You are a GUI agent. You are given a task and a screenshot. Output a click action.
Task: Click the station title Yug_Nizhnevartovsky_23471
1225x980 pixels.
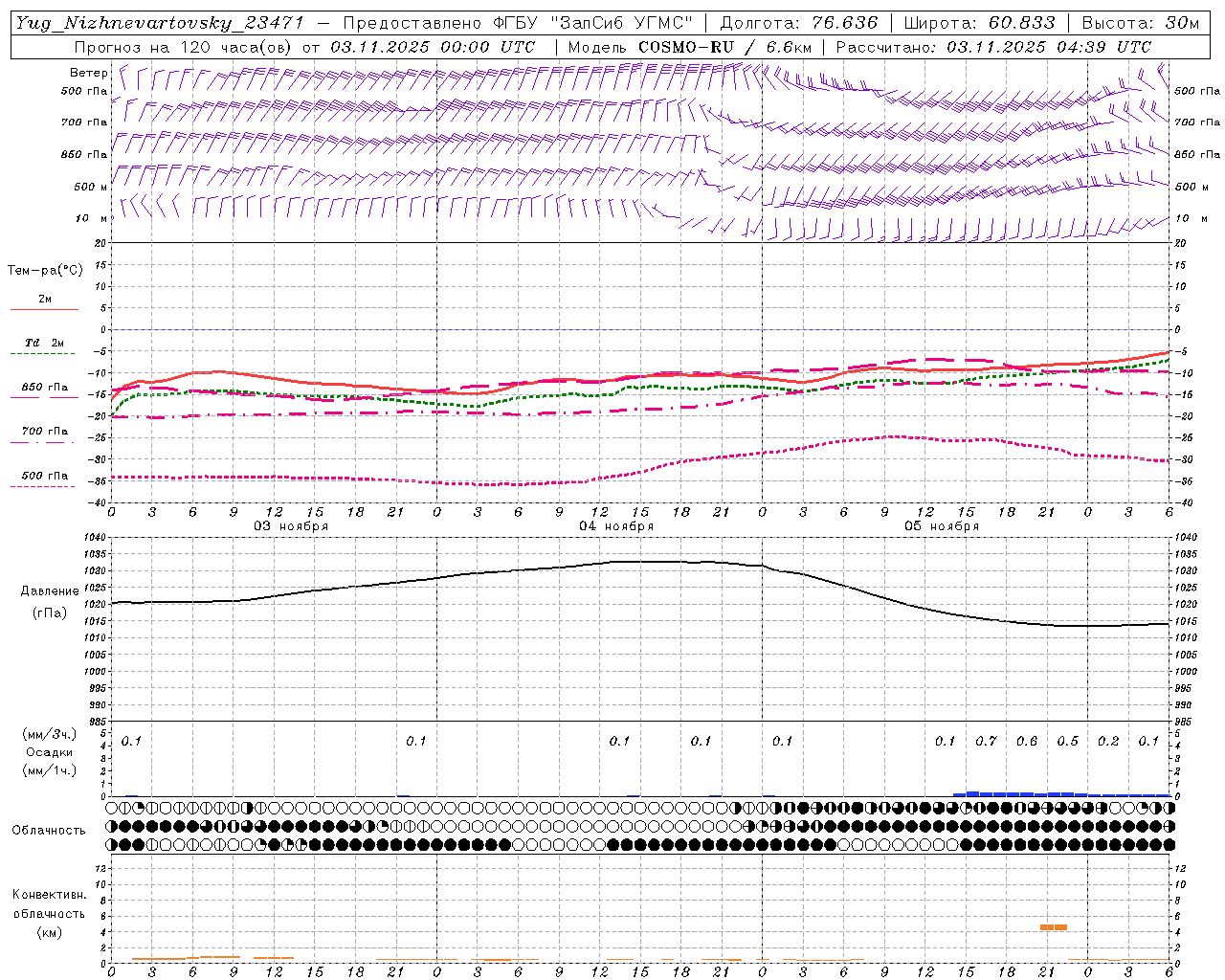point(159,23)
